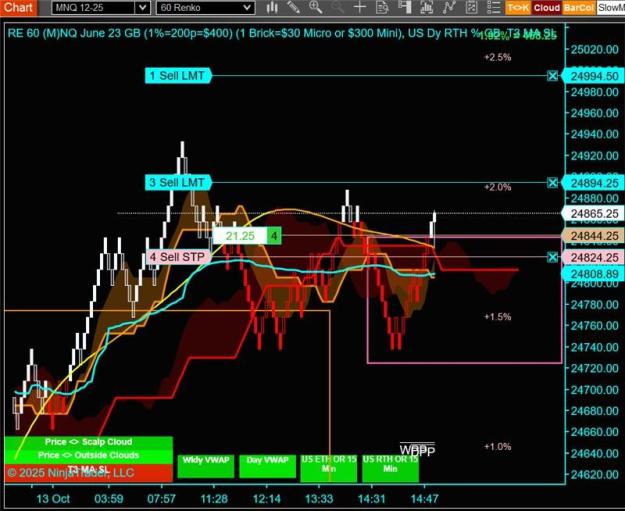
Task: Toggle the SlowM button
Action: pos(611,8)
